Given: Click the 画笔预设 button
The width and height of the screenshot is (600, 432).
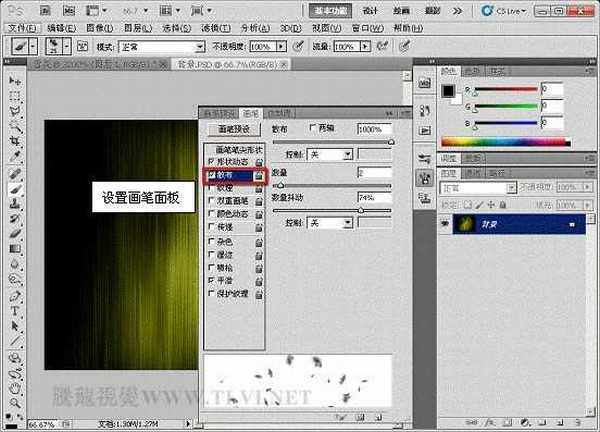Looking at the screenshot, I should [x=233, y=129].
